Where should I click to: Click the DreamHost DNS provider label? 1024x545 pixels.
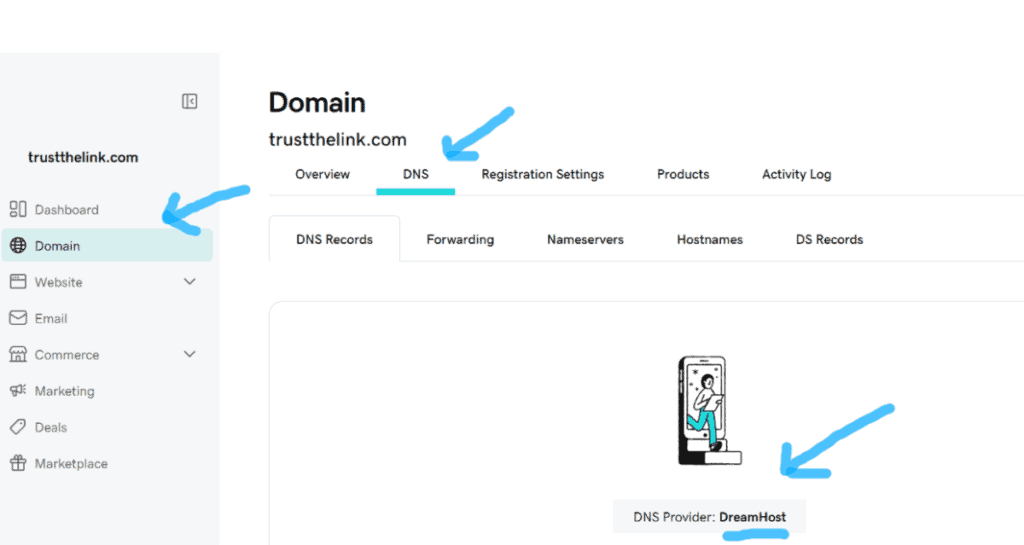753,517
